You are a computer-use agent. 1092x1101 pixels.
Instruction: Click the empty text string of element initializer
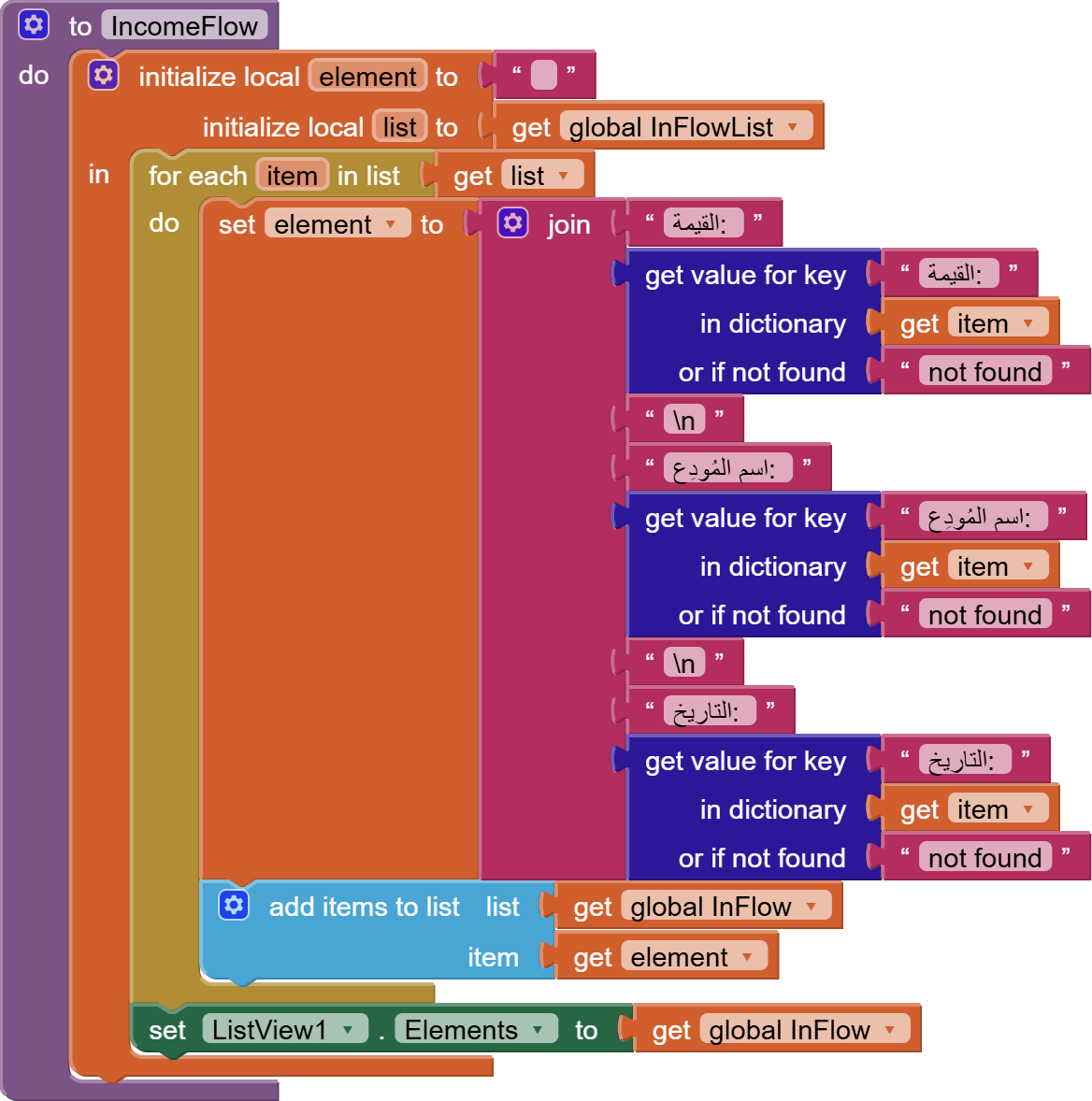click(x=543, y=76)
